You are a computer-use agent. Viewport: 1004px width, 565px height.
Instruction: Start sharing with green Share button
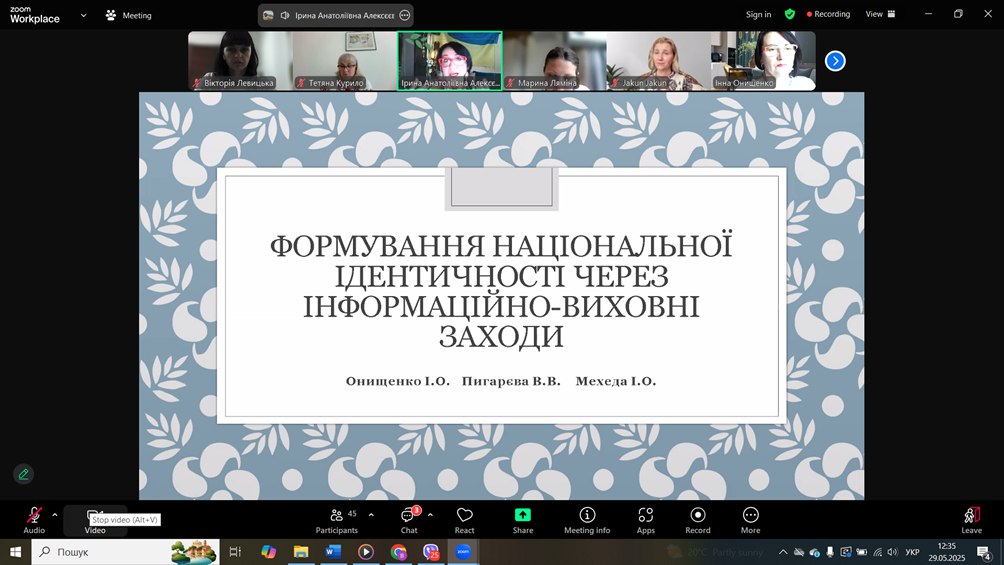pos(522,520)
